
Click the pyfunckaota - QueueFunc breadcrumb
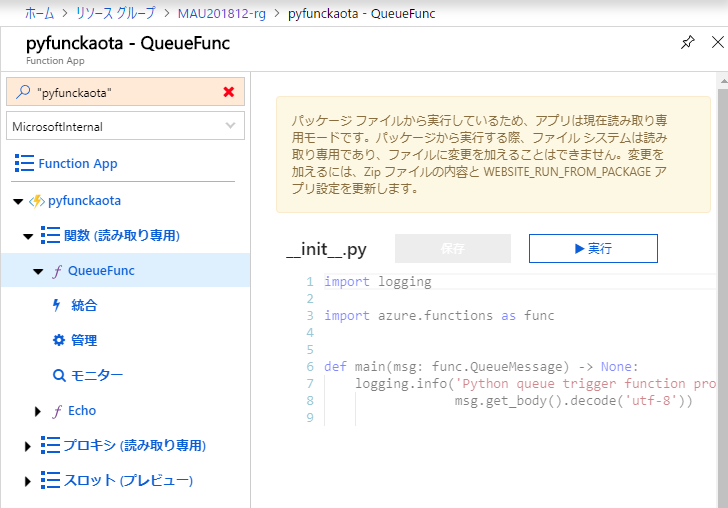(362, 13)
